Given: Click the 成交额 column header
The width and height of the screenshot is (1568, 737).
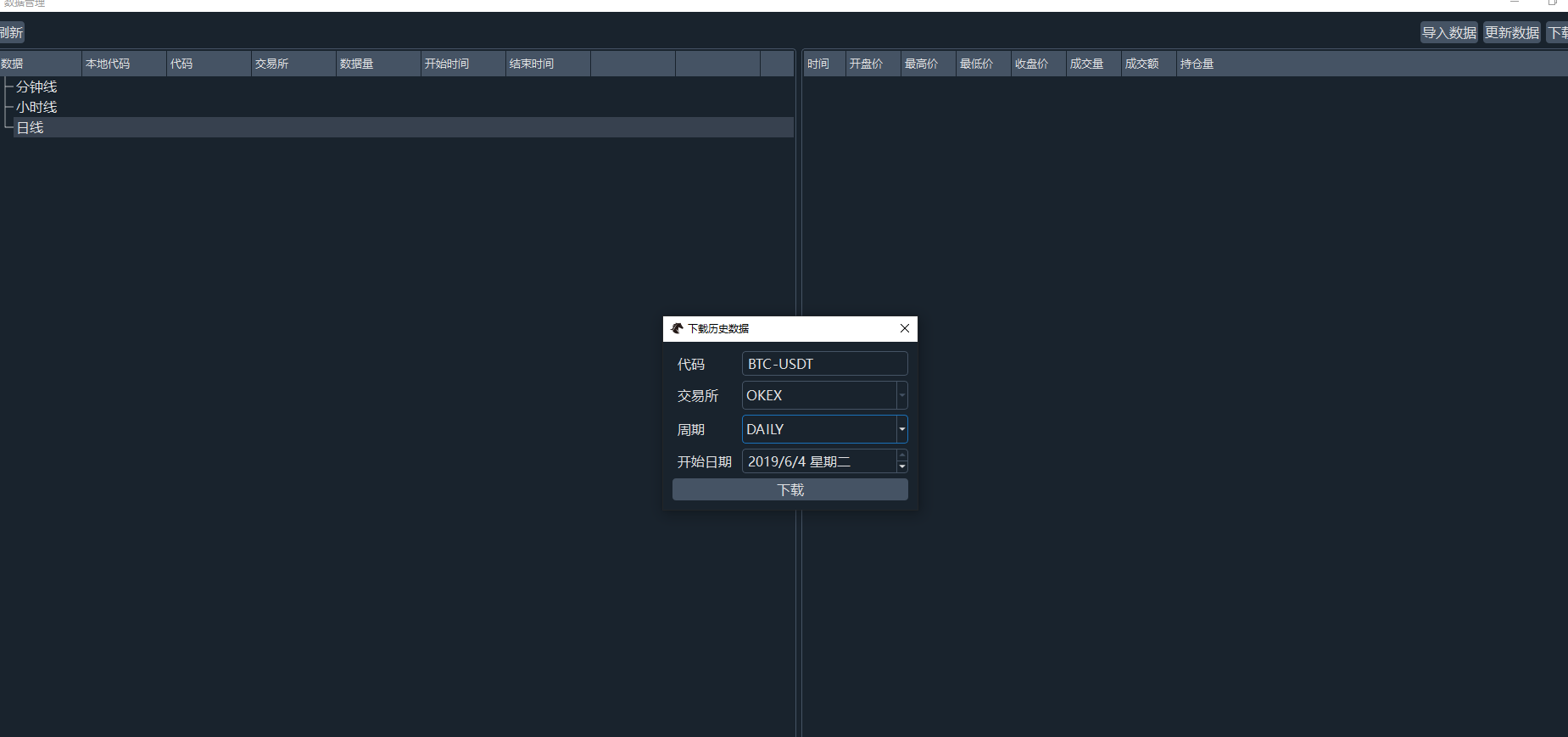Looking at the screenshot, I should (x=1149, y=64).
